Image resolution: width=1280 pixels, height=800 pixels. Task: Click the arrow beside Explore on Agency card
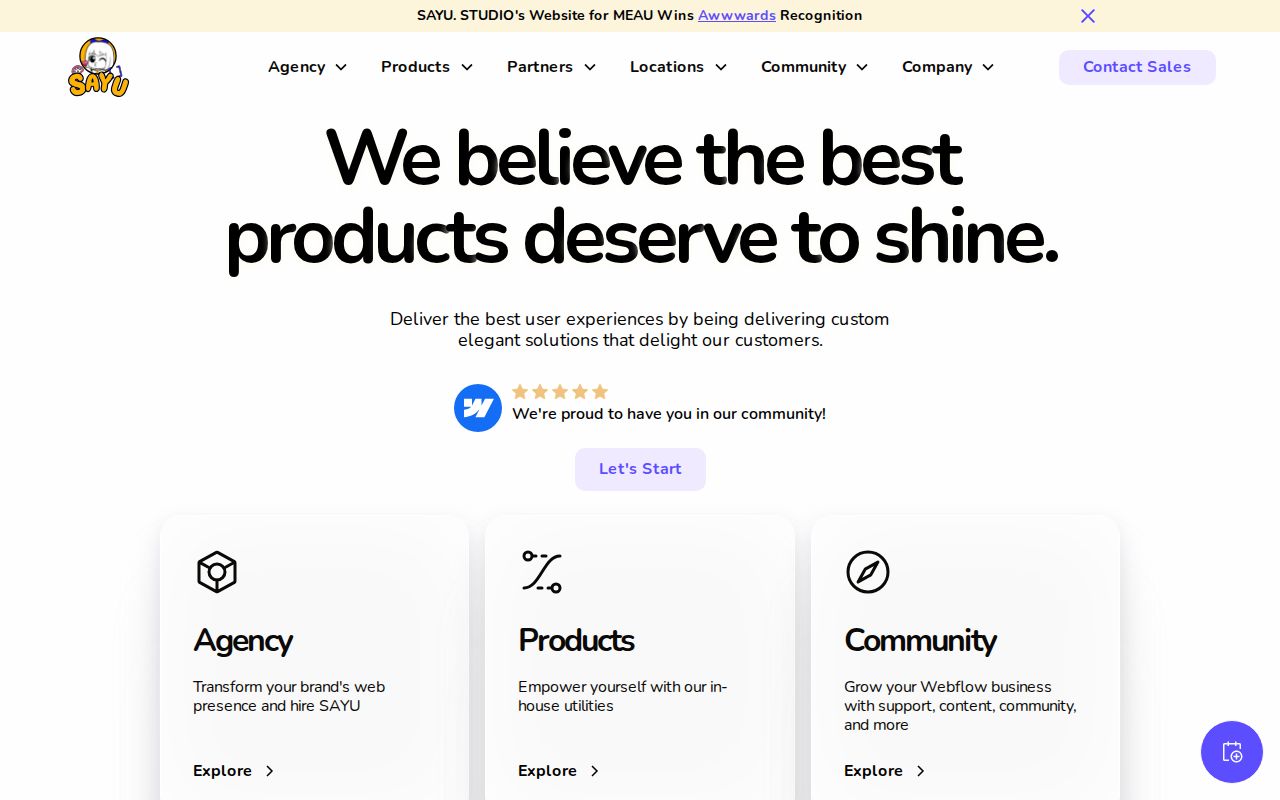[x=269, y=771]
